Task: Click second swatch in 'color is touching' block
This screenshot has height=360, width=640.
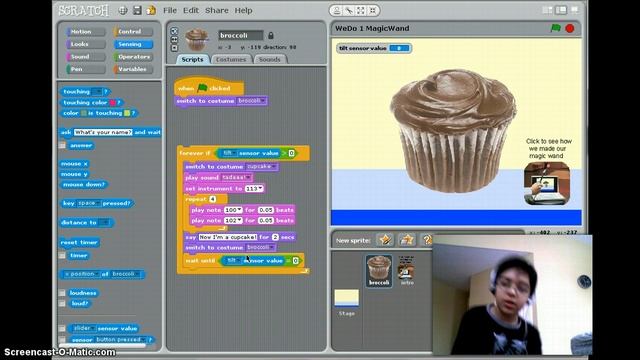Action: tap(127, 113)
